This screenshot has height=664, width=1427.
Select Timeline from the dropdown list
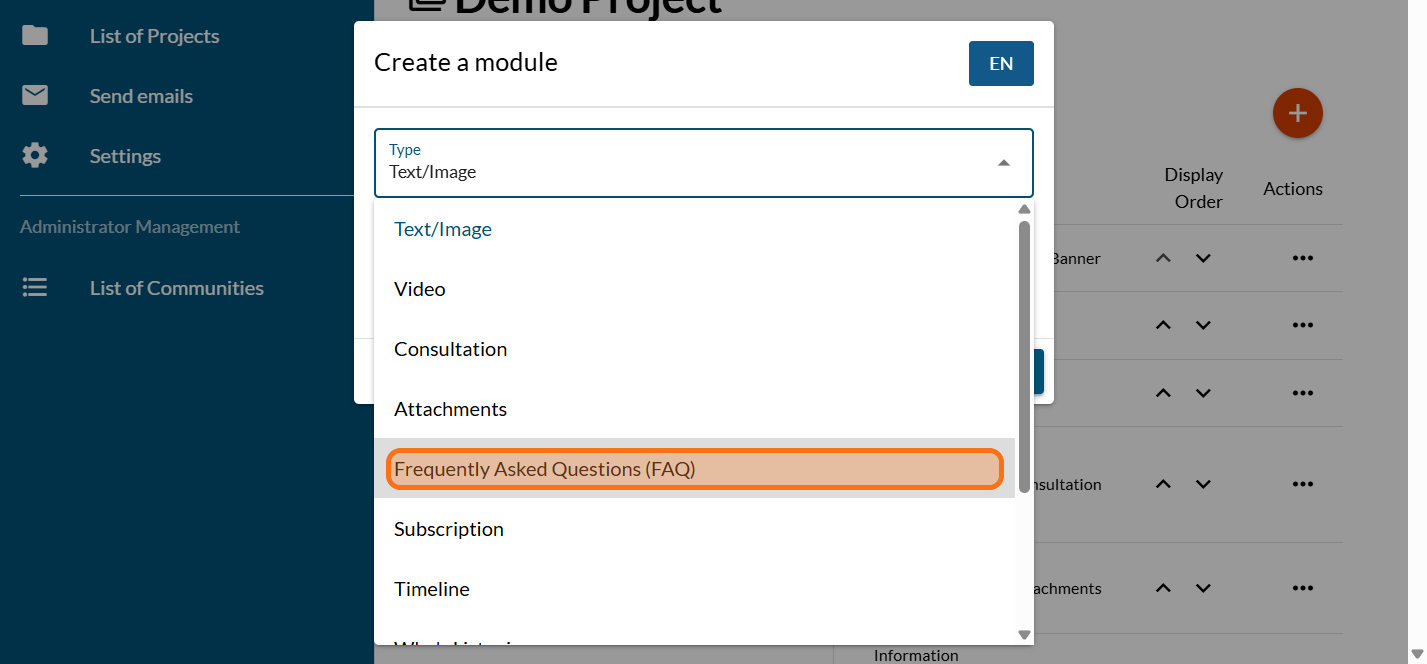tap(432, 589)
